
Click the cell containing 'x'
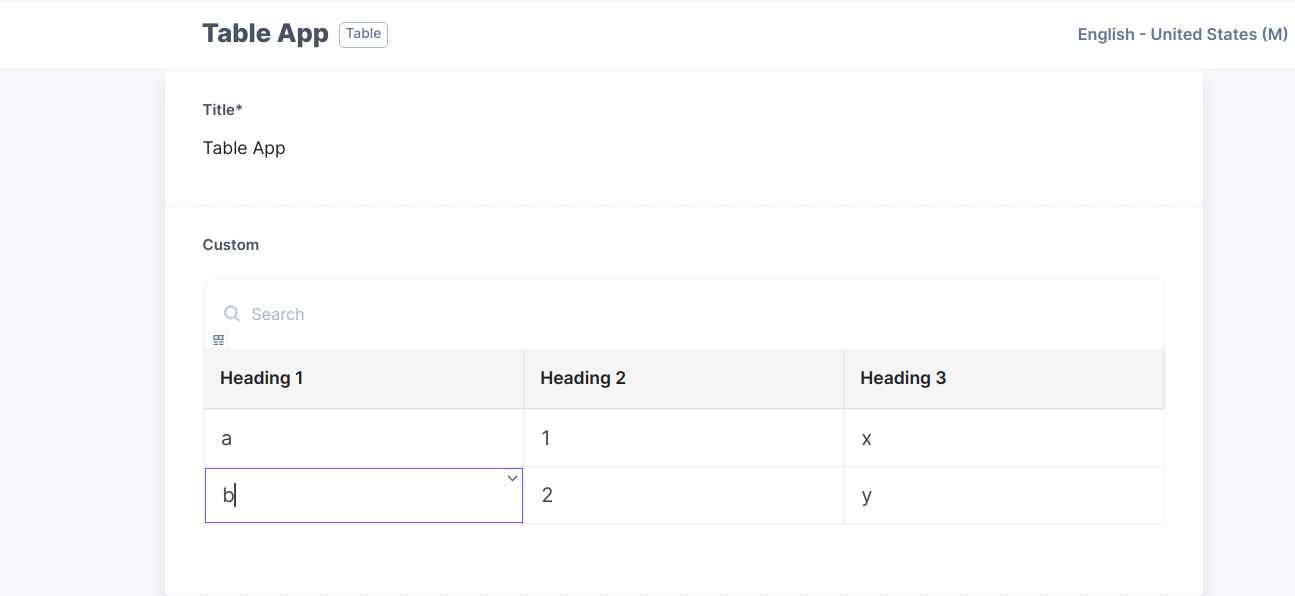[x=1004, y=438]
